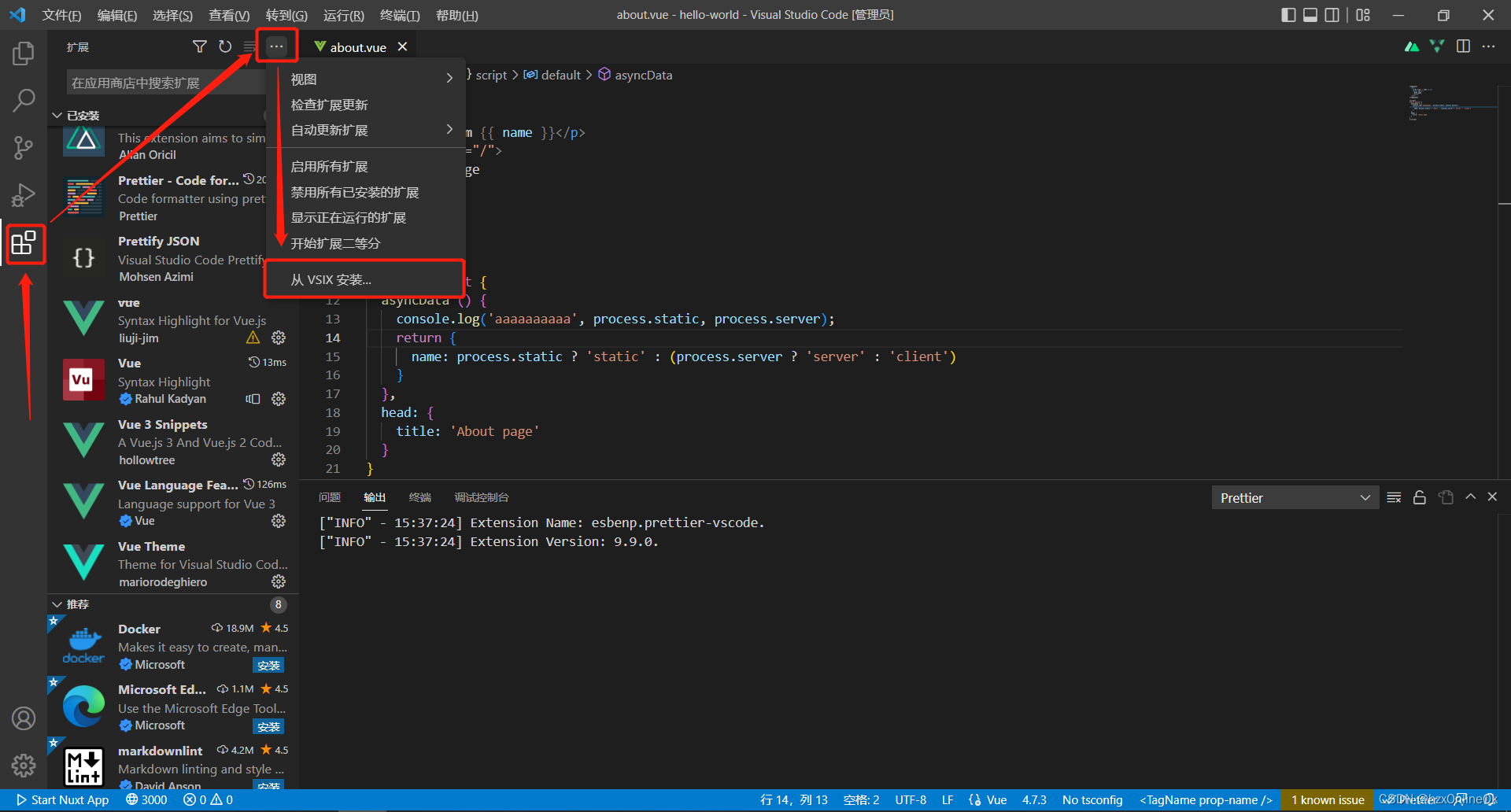Open the Prettier output channel dropdown
The height and width of the screenshot is (812, 1511).
click(1295, 497)
